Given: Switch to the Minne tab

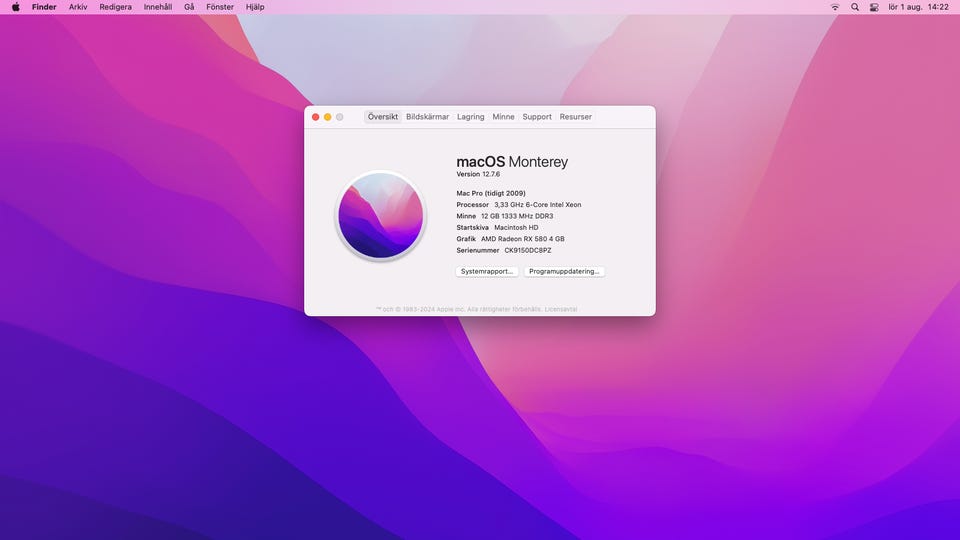Looking at the screenshot, I should pos(503,116).
